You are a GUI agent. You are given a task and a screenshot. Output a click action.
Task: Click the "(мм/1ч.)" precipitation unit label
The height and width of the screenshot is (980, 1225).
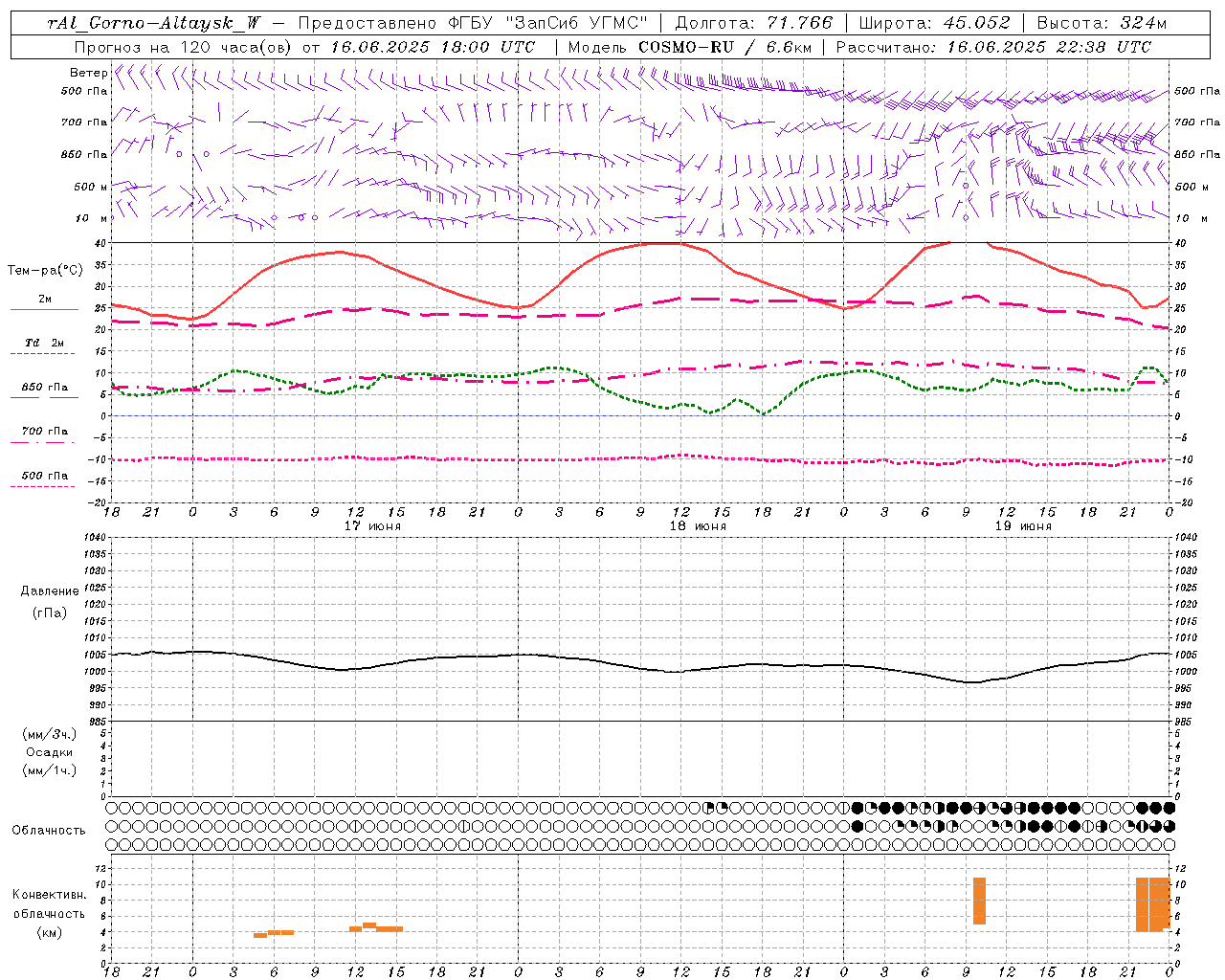[50, 770]
